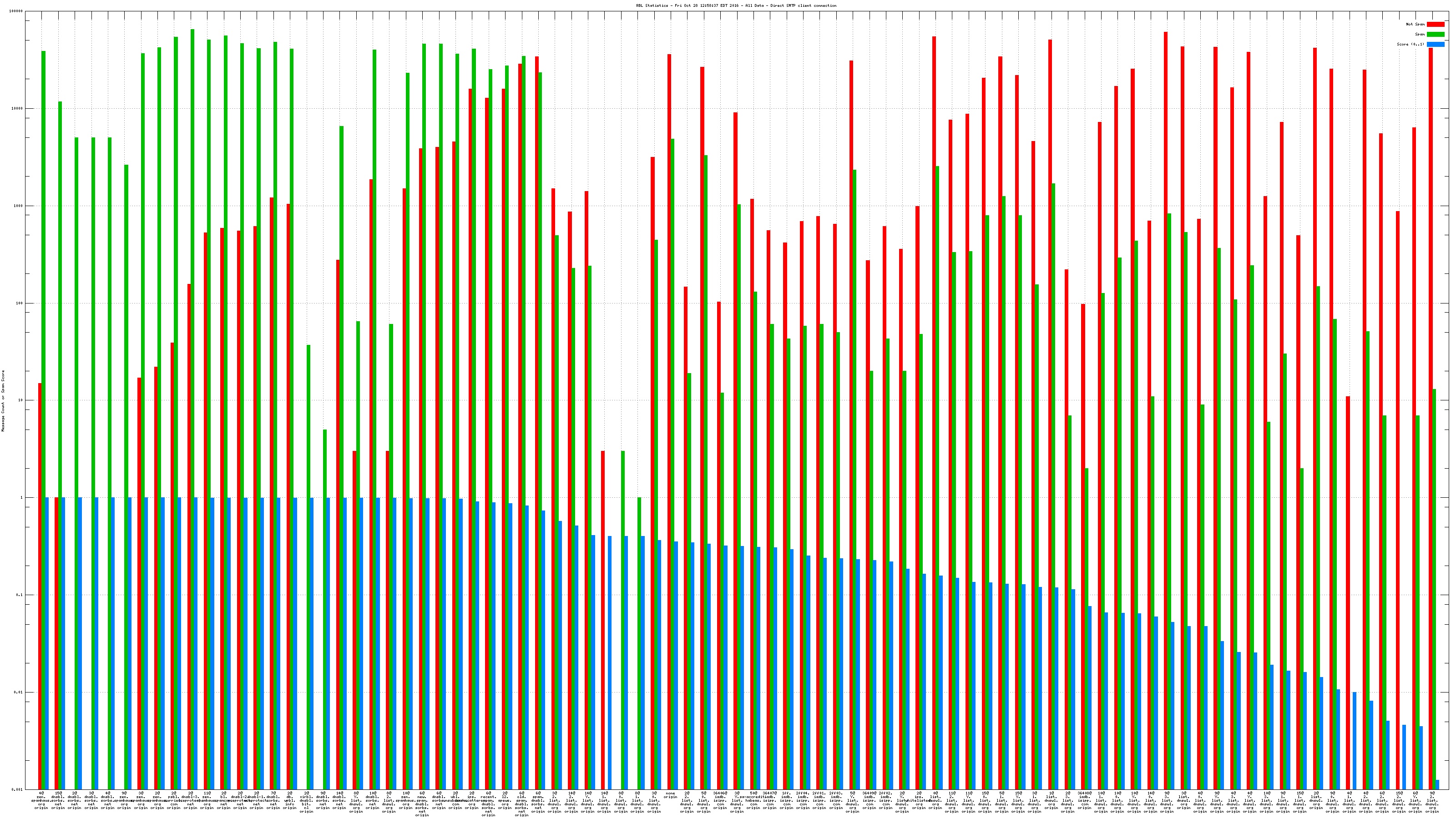
Task: Click the old.spam.dnsbl.sorbs.net x-axis label
Action: [x=522, y=804]
